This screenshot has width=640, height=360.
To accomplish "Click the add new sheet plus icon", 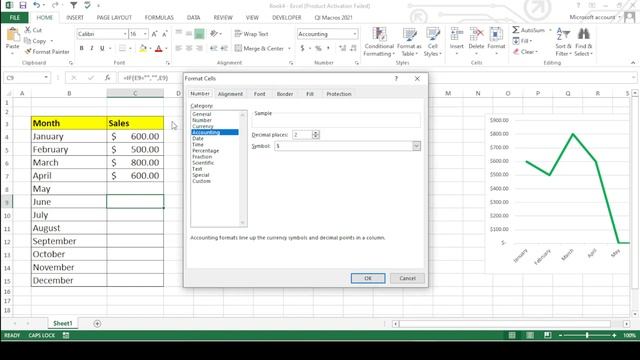I will [x=97, y=324].
